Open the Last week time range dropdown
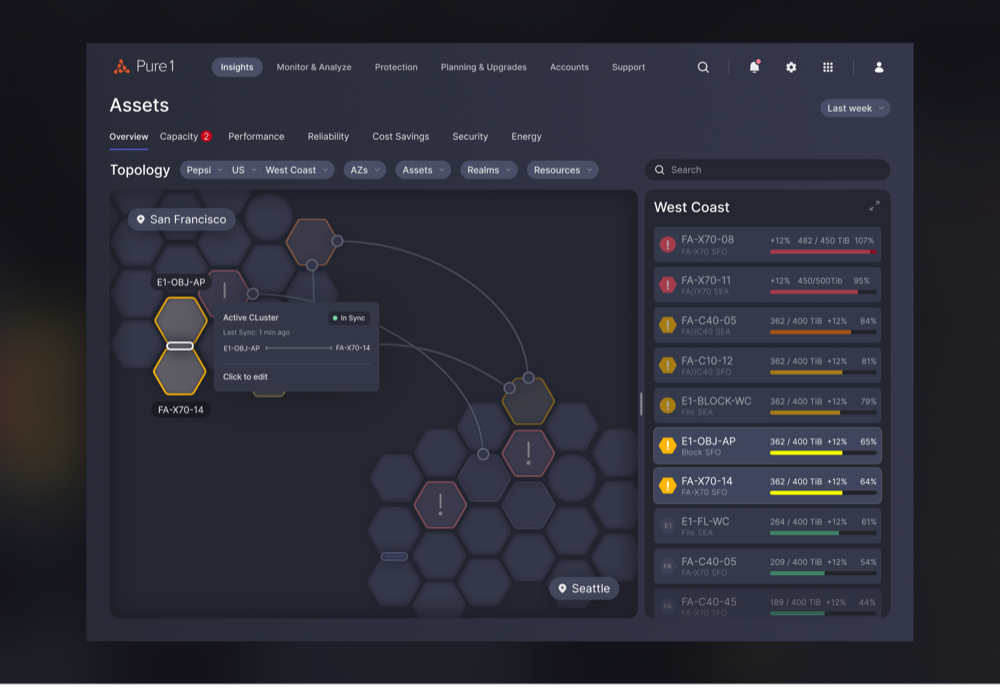1000x689 pixels. coord(855,108)
